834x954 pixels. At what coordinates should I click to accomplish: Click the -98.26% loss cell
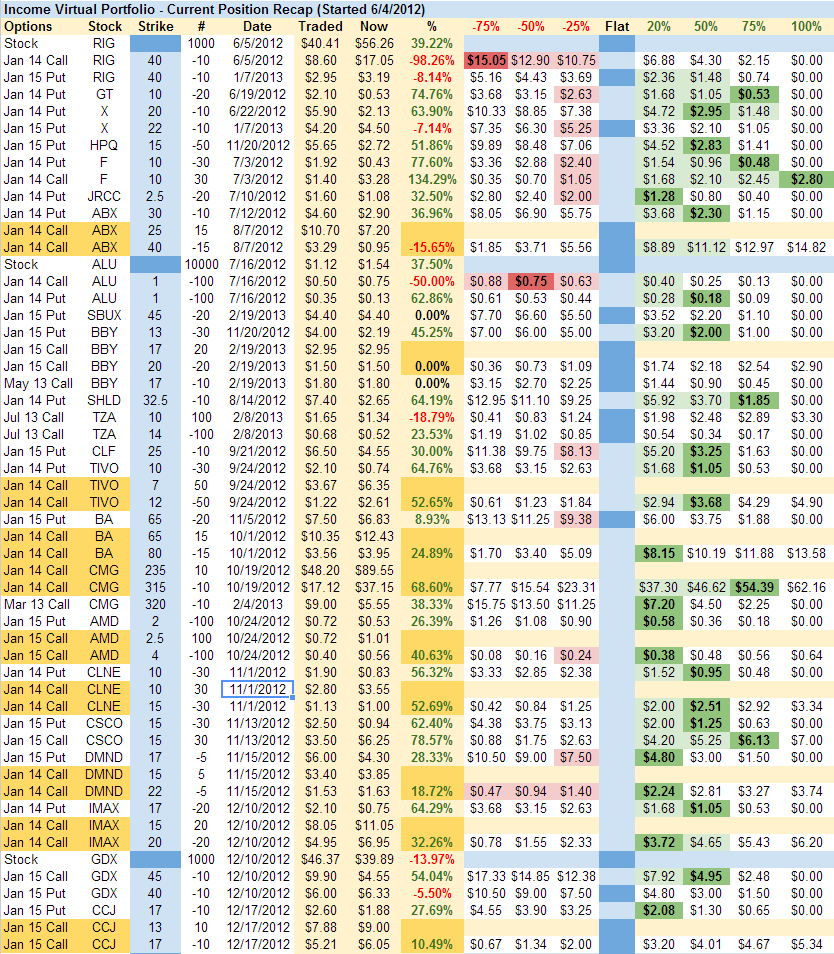tap(431, 61)
